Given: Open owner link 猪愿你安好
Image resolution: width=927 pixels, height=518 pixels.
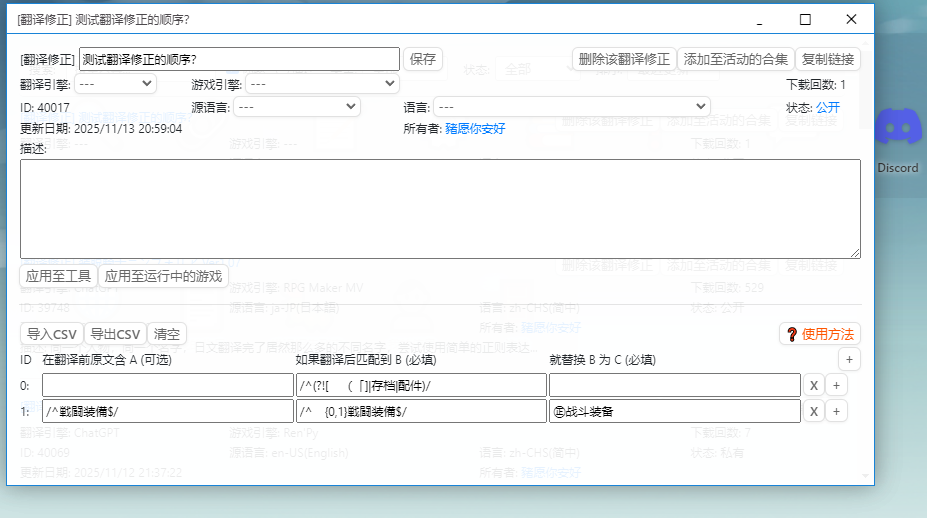Looking at the screenshot, I should point(475,128).
